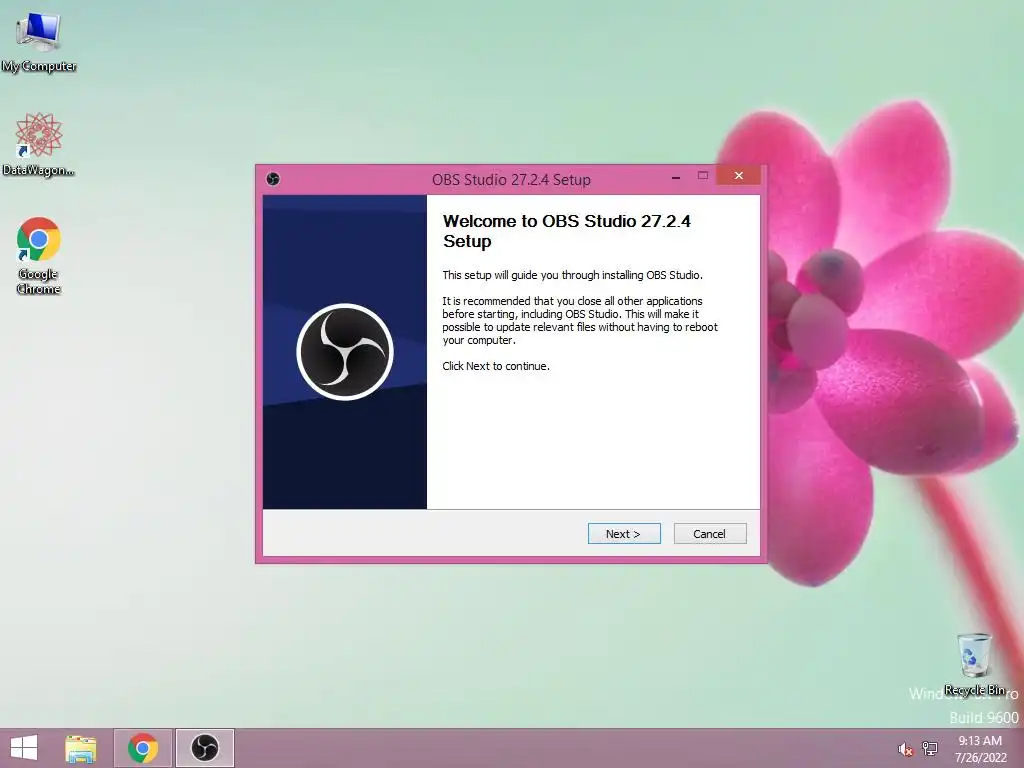Click 'This setup will guide you' sentence
This screenshot has width=1024, height=768.
[572, 276]
